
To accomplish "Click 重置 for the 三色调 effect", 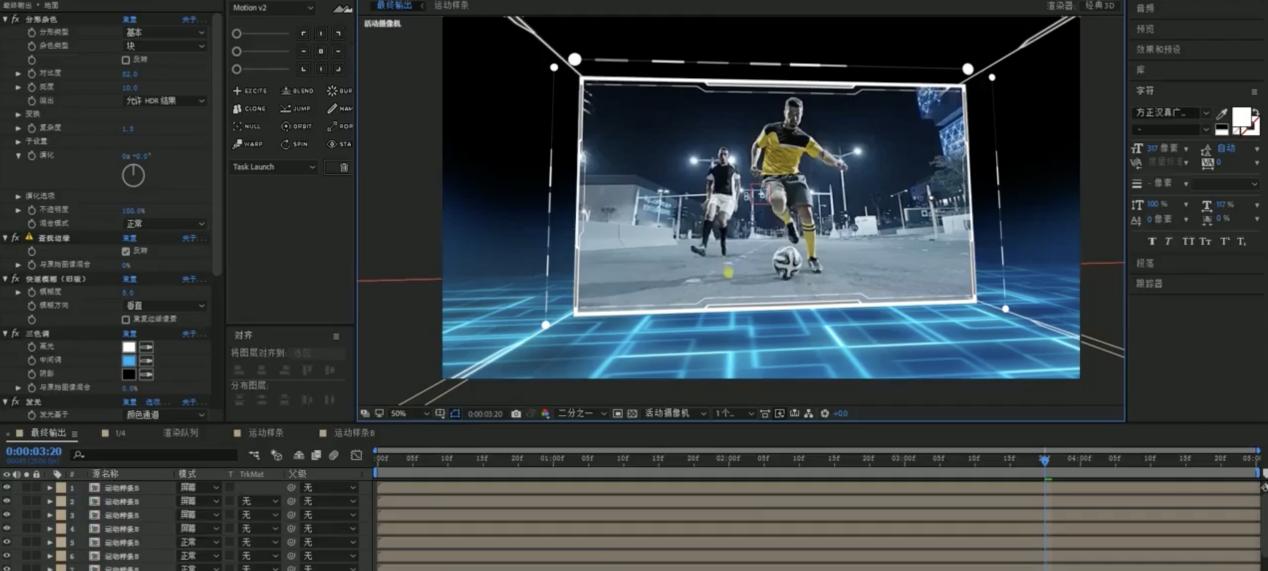I will [129, 334].
